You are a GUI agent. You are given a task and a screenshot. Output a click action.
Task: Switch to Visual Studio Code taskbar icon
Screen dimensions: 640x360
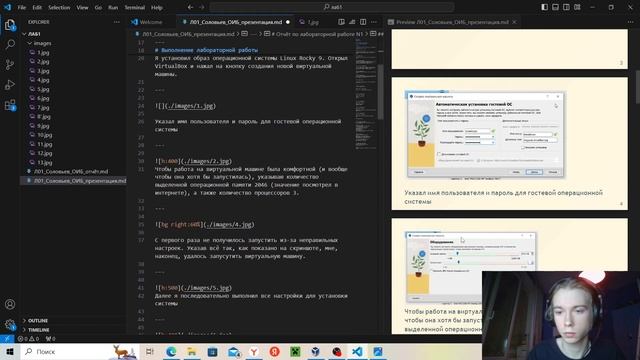pos(357,351)
